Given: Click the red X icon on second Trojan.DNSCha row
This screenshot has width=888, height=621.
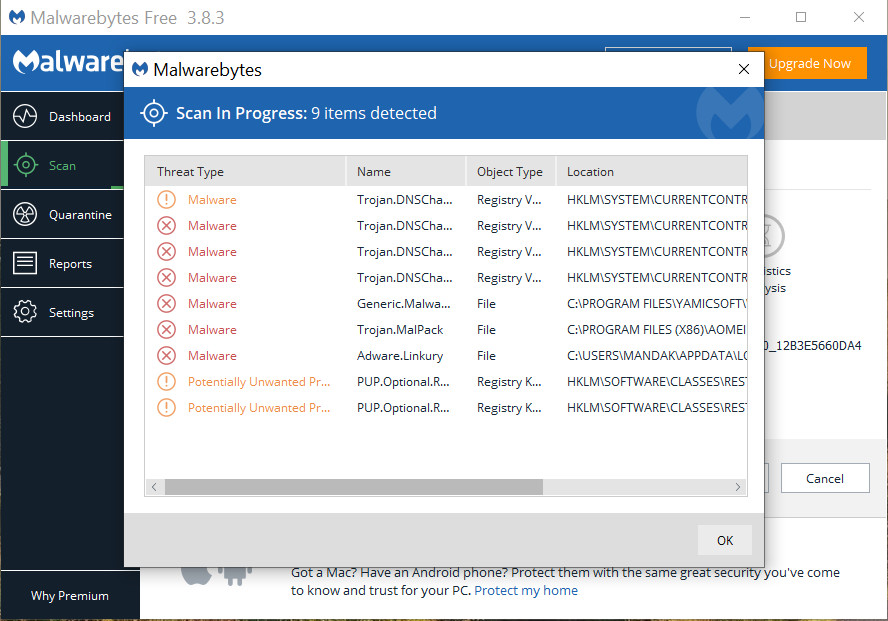Looking at the screenshot, I should click(x=166, y=225).
